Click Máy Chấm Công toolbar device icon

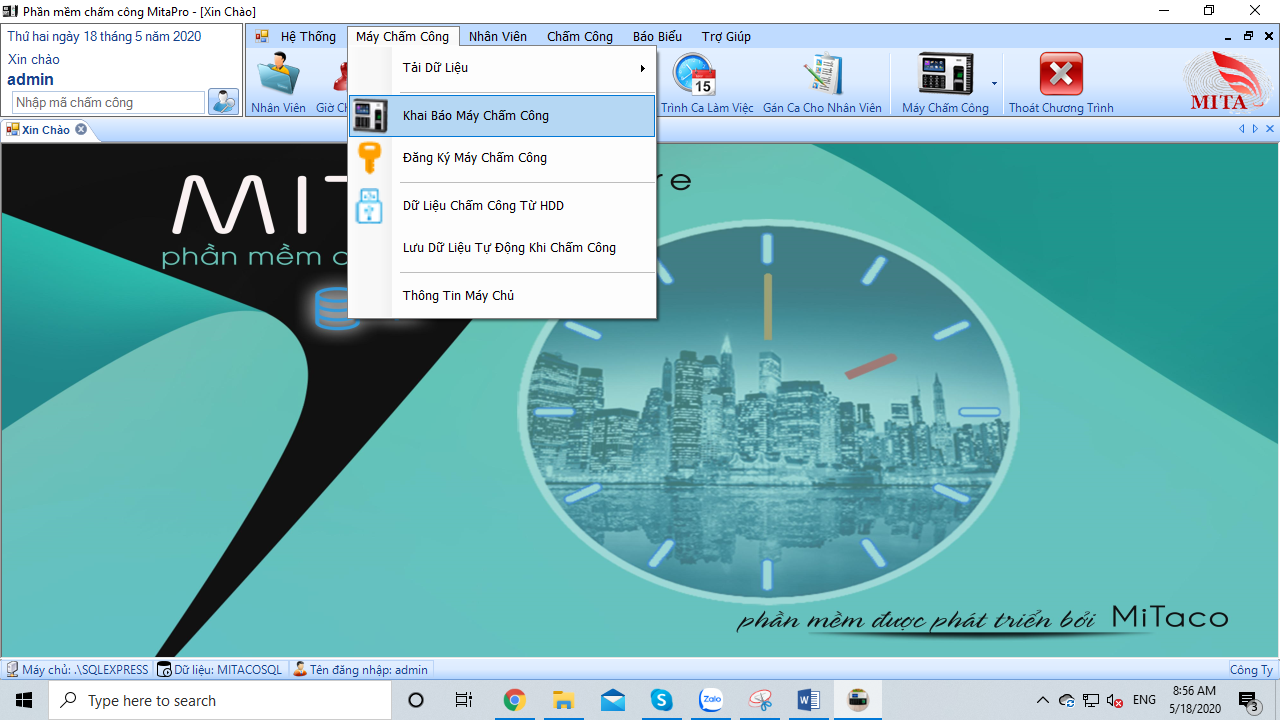(x=945, y=83)
